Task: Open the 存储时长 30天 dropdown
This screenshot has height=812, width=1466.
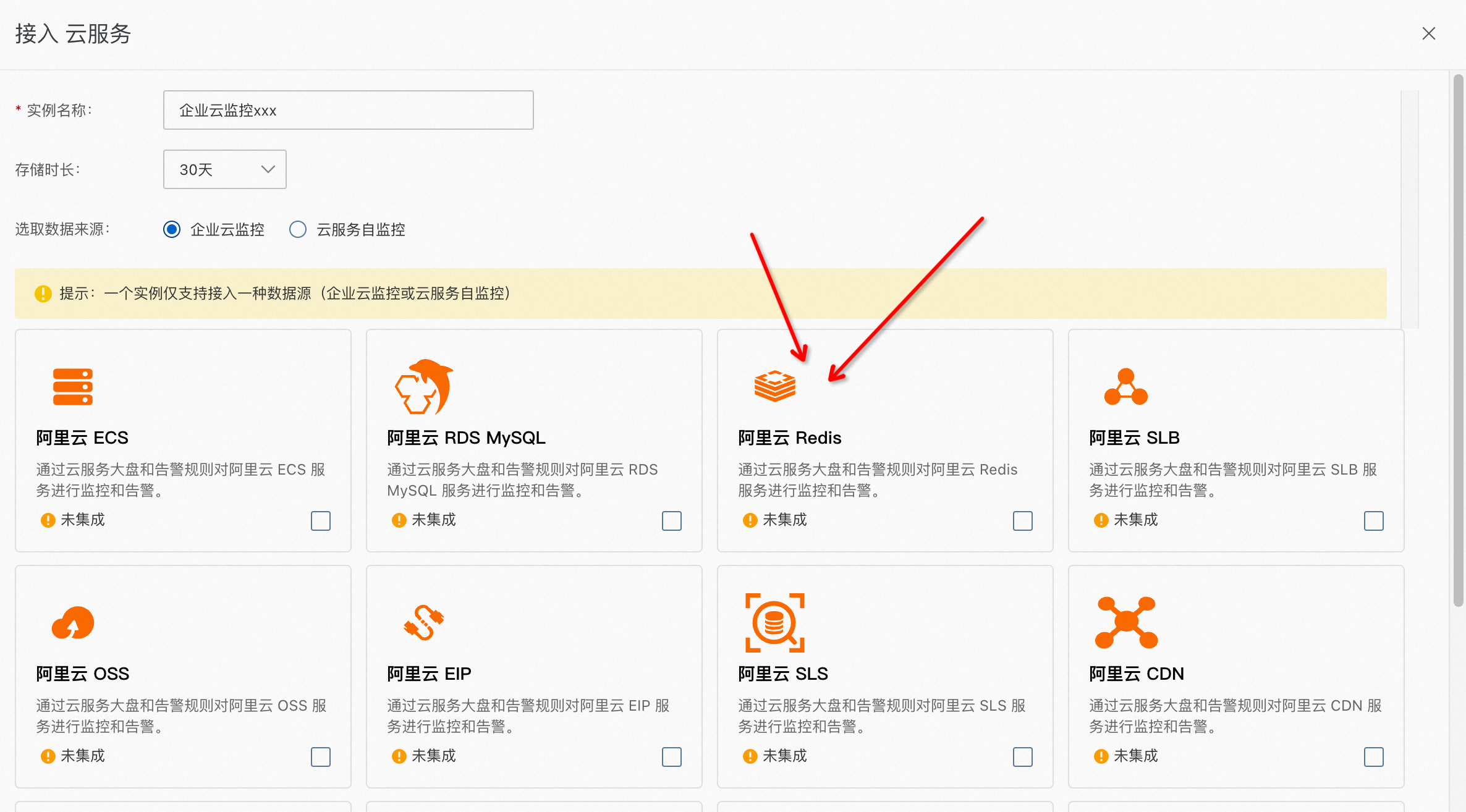Action: coord(225,169)
